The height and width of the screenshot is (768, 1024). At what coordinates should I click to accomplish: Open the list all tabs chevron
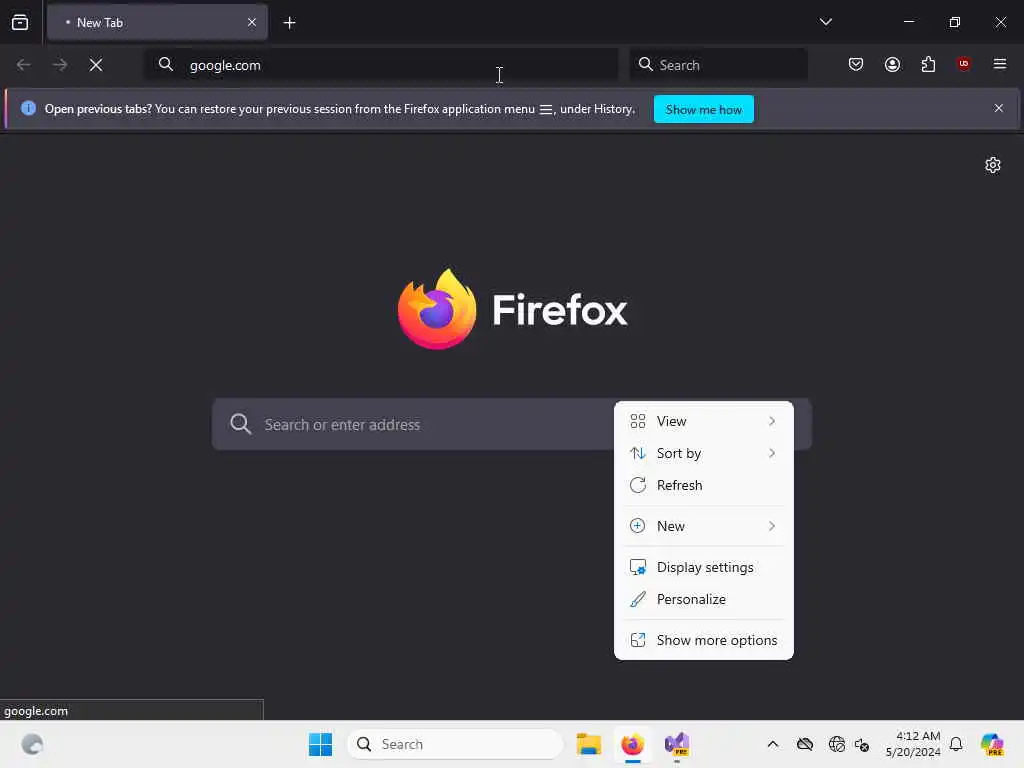(x=825, y=22)
